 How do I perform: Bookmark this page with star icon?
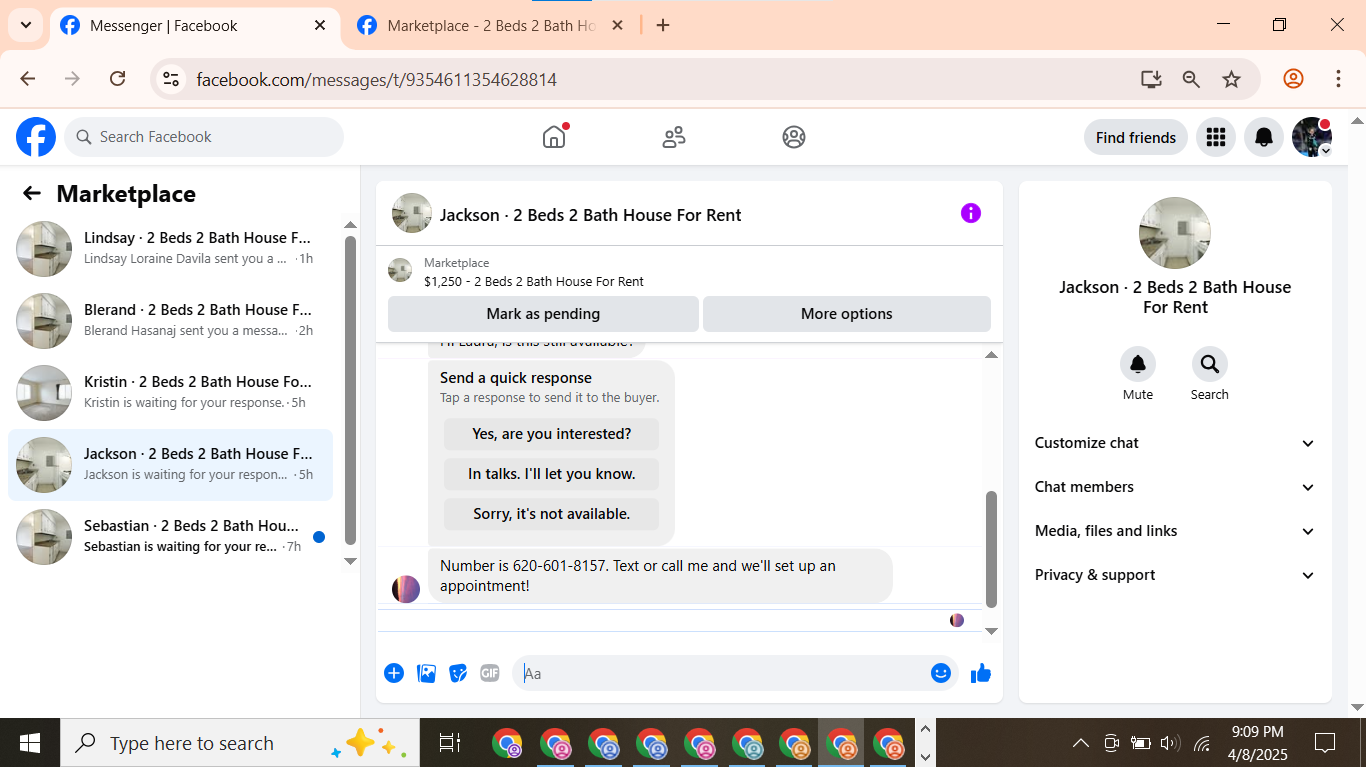pos(1231,79)
